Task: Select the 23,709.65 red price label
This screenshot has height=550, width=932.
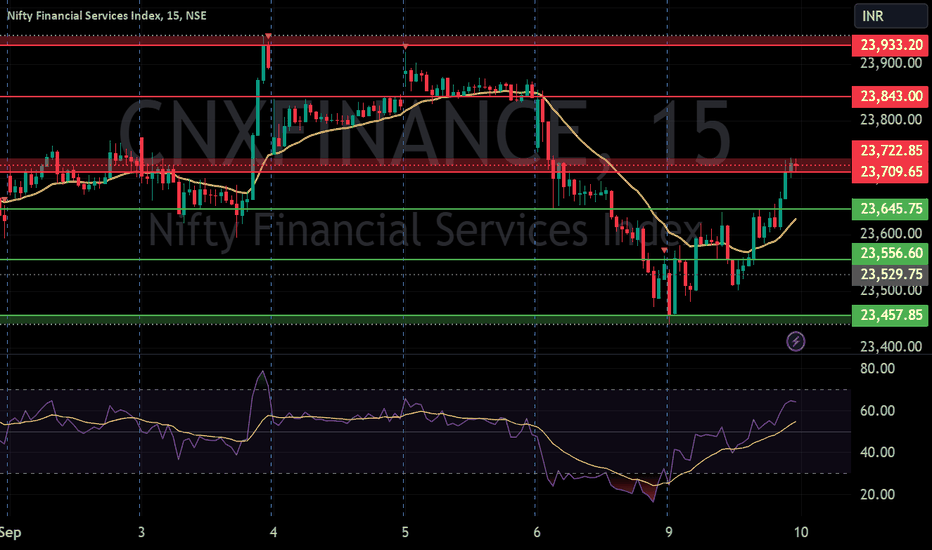Action: [890, 172]
